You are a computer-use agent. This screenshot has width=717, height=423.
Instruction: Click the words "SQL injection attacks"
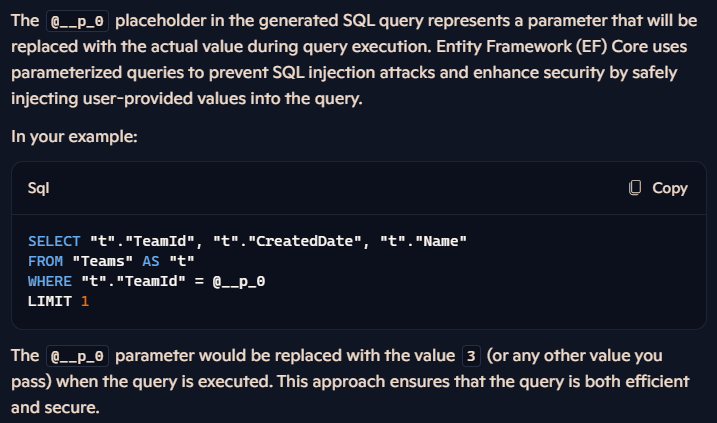pyautogui.click(x=353, y=73)
